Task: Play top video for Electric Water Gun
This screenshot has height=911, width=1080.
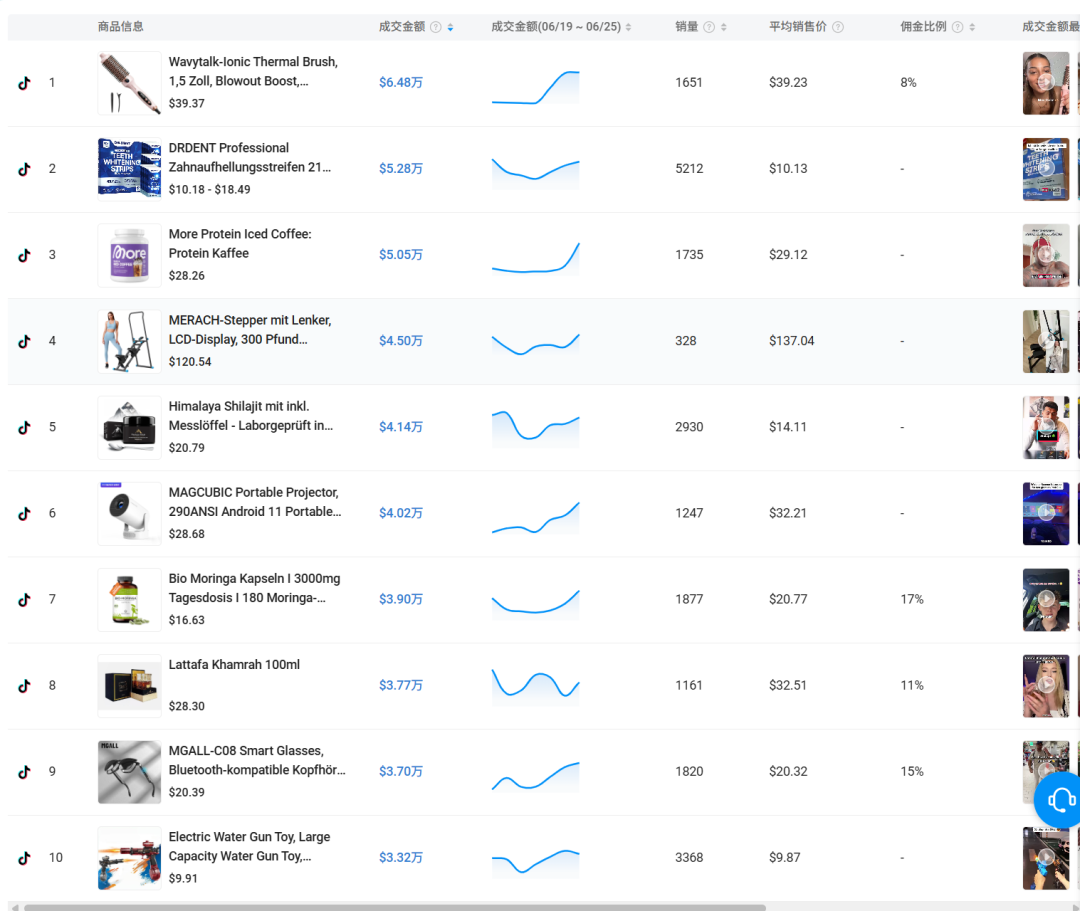Action: click(1046, 858)
